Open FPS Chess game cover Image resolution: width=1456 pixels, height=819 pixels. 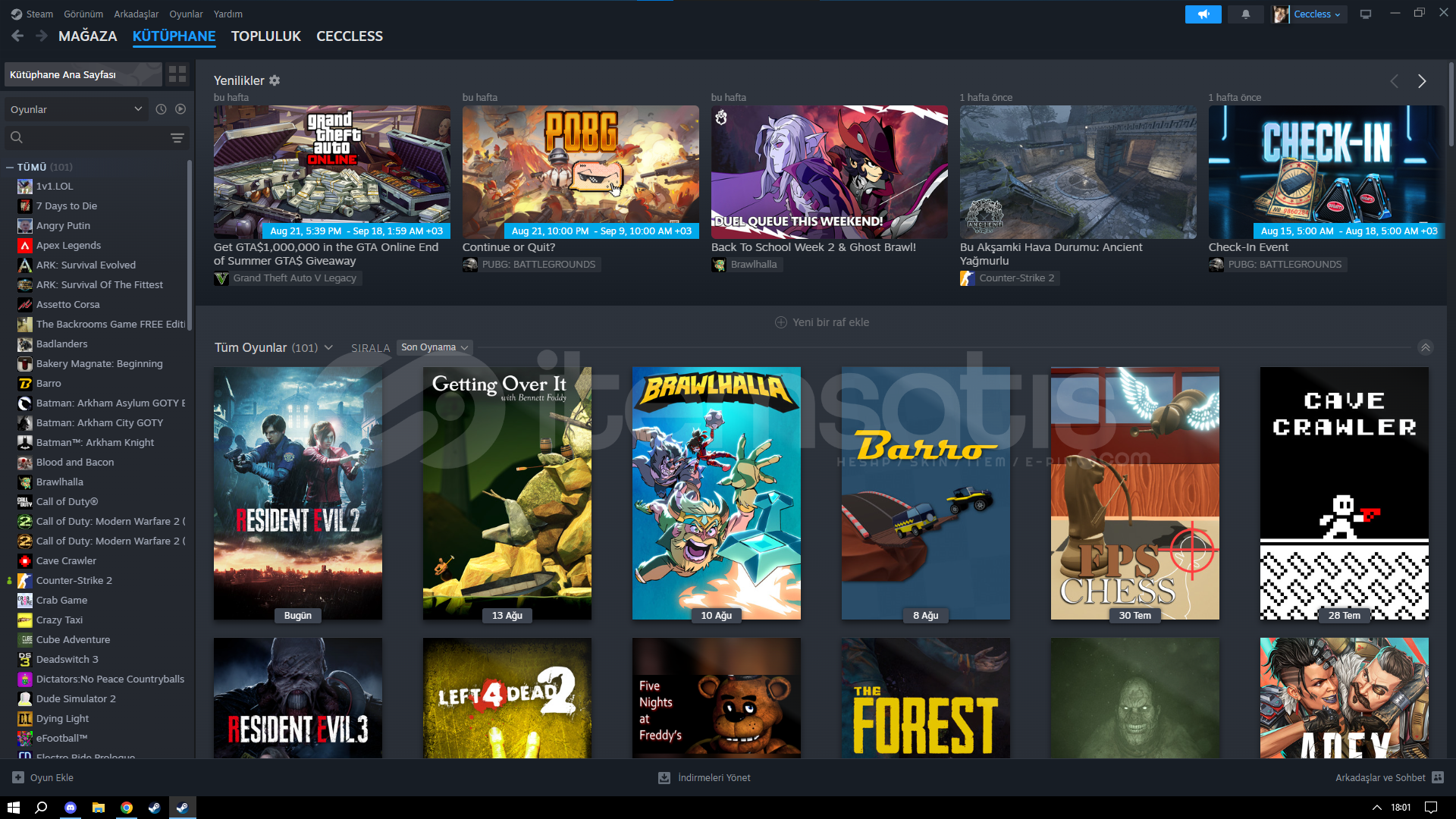(1135, 494)
